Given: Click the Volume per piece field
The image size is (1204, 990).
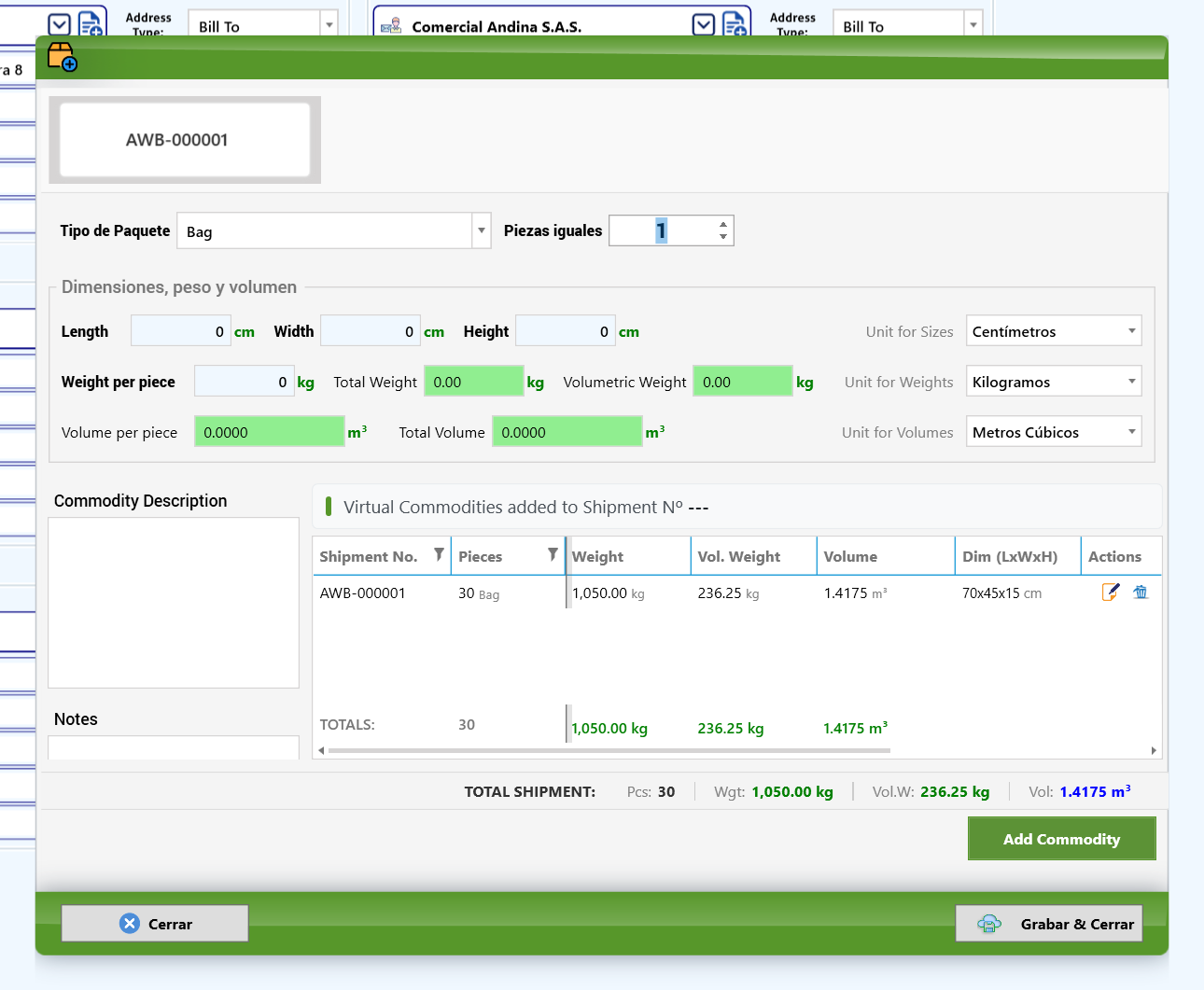Looking at the screenshot, I should (x=270, y=432).
